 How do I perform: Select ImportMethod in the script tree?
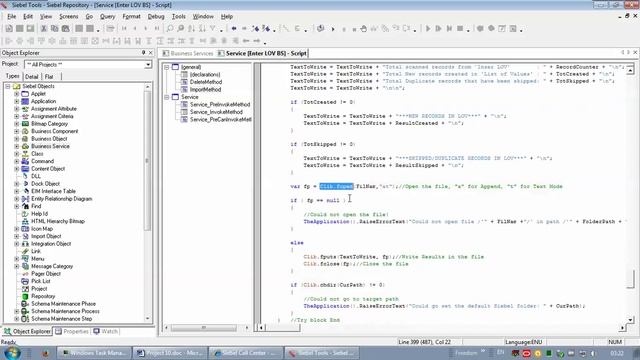(x=205, y=89)
